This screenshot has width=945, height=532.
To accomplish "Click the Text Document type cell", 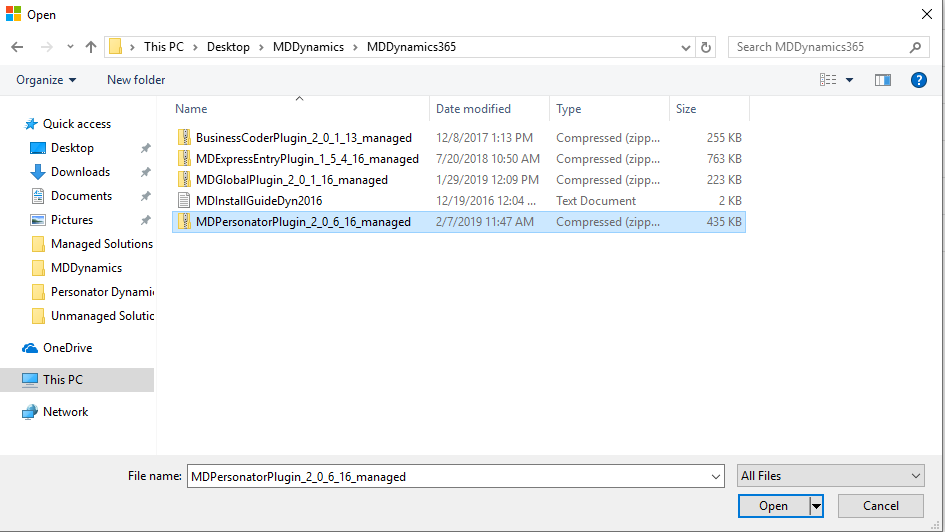I will [x=596, y=201].
